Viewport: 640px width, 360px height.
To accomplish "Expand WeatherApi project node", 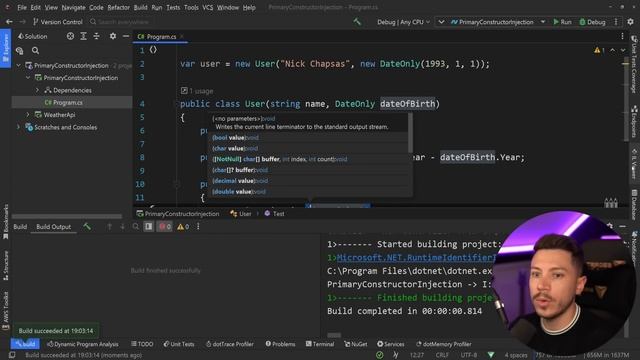I will pyautogui.click(x=28, y=115).
